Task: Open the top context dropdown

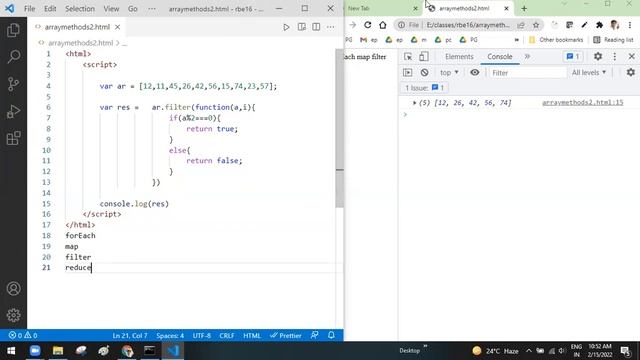Action: point(449,73)
